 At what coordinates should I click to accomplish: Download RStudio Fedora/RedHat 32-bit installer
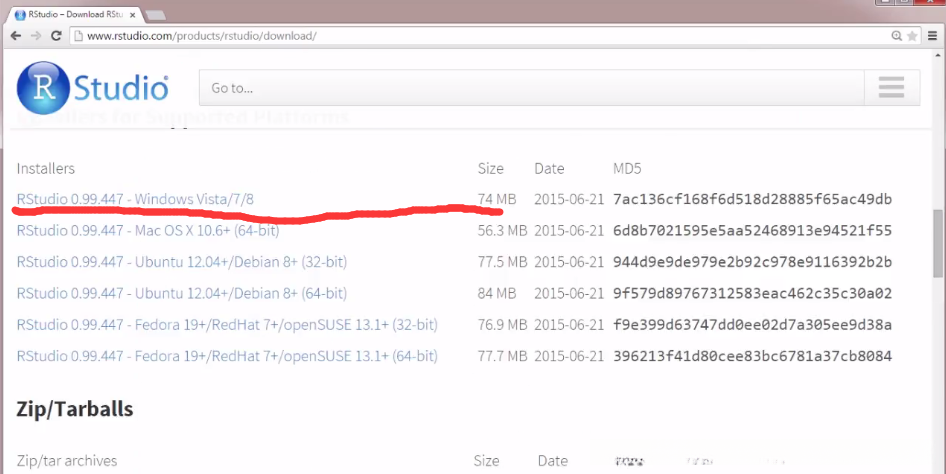tap(227, 324)
